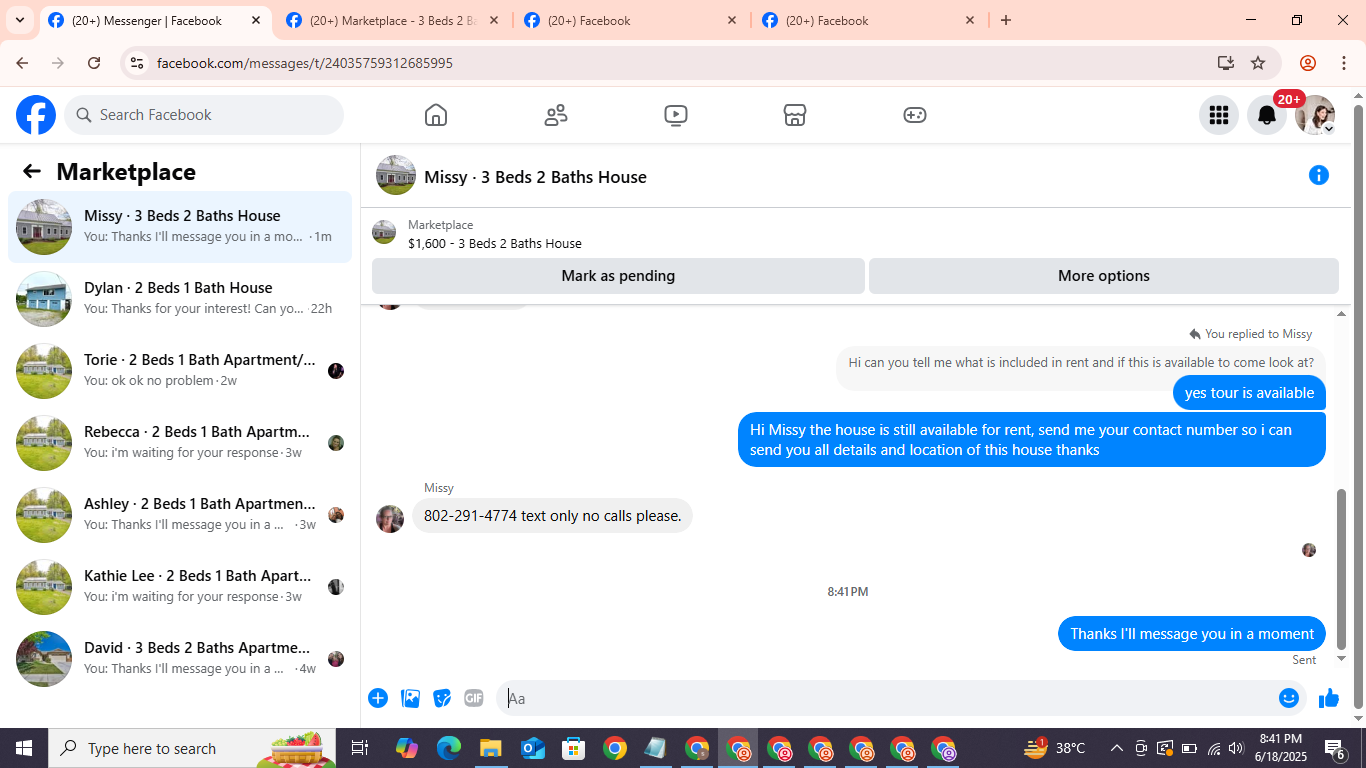
Task: Click the Search Facebook field
Action: (x=204, y=115)
